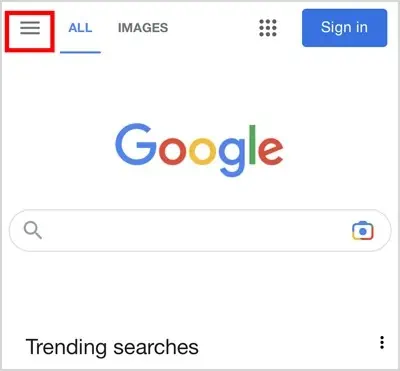Click the first red o in logo
This screenshot has width=400, height=371.
point(172,152)
